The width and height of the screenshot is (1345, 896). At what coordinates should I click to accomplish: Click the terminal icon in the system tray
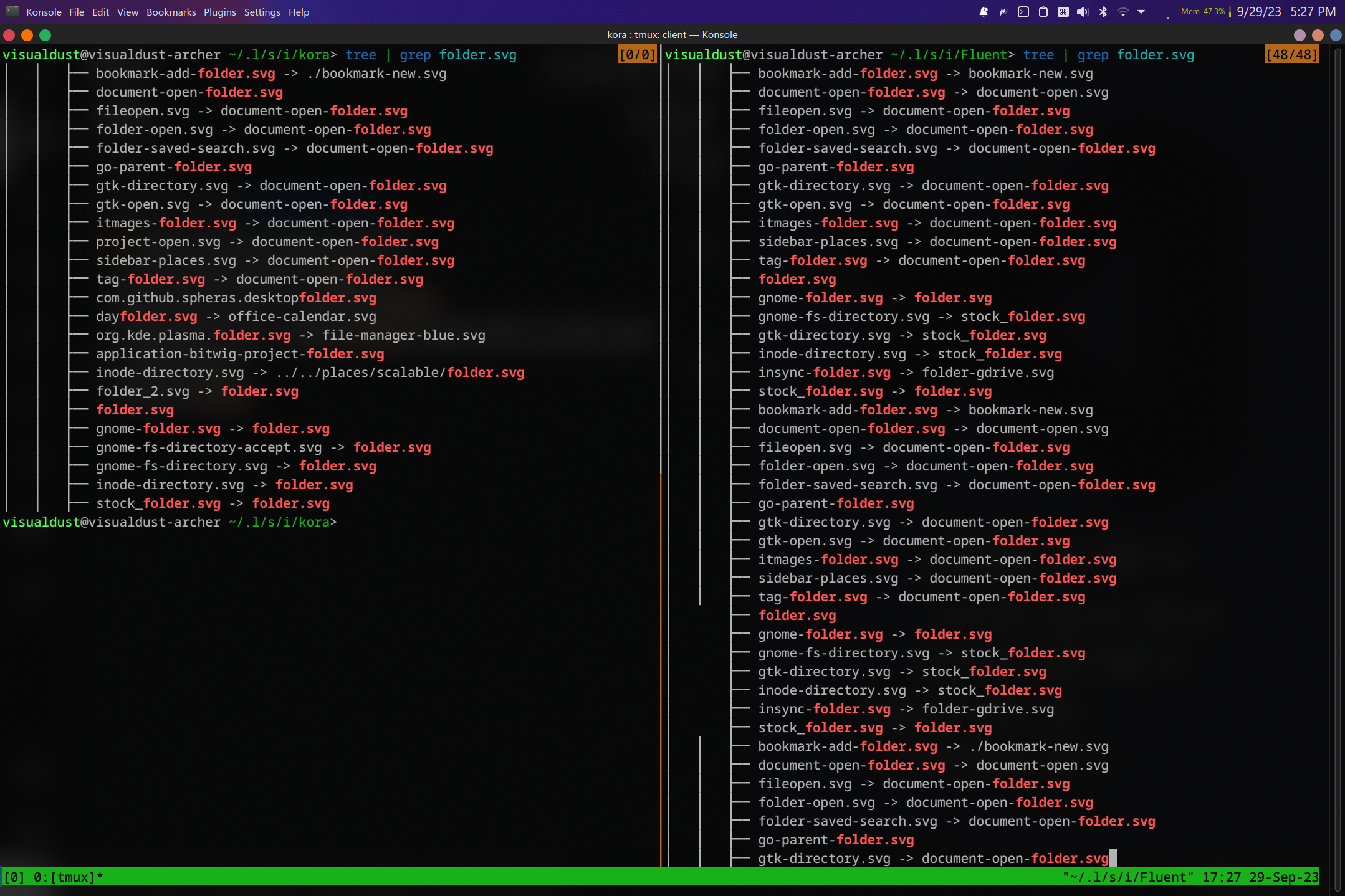(x=1023, y=11)
